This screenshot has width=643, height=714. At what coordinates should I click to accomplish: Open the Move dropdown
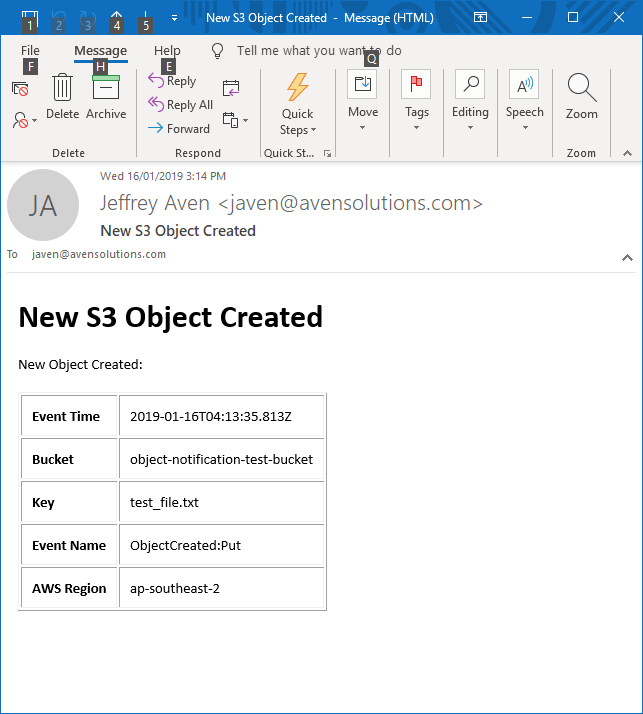coord(363,101)
